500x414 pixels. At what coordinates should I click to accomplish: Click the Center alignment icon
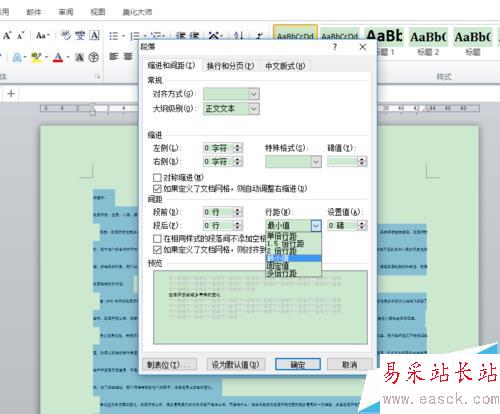pyautogui.click(x=128, y=57)
